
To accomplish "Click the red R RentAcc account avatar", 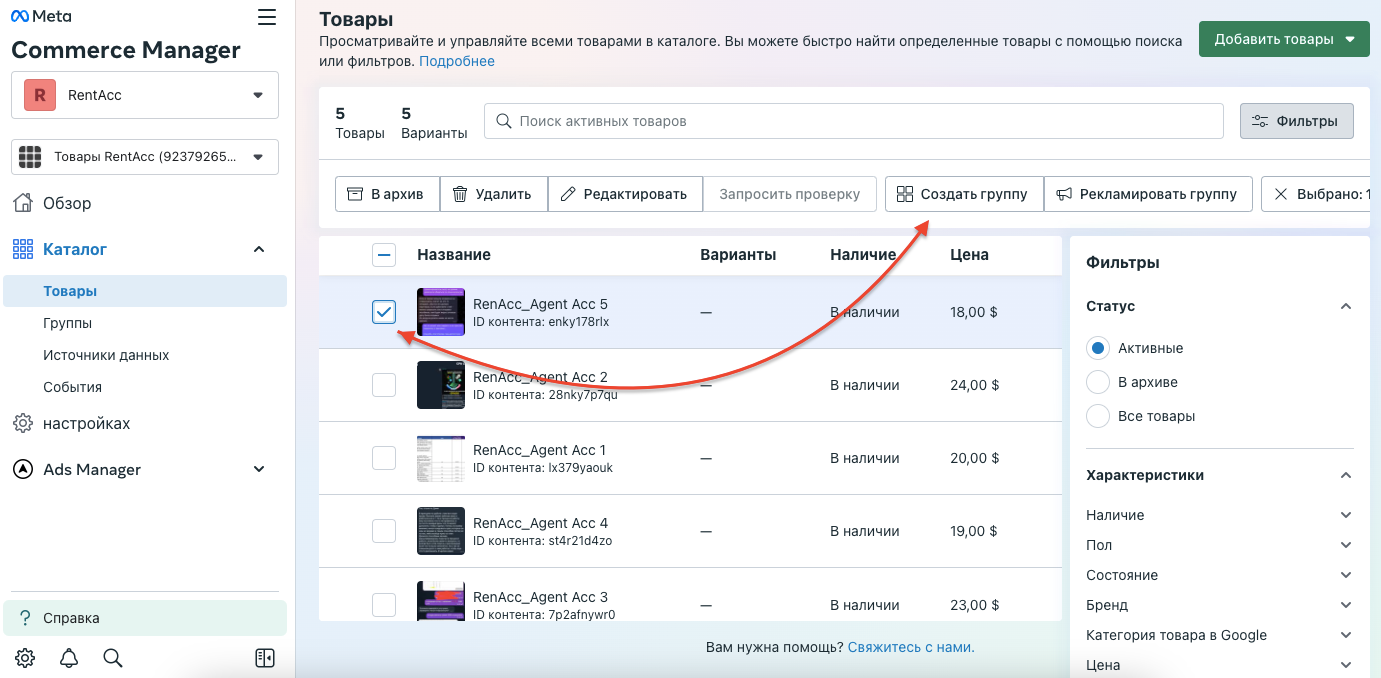I will click(40, 95).
